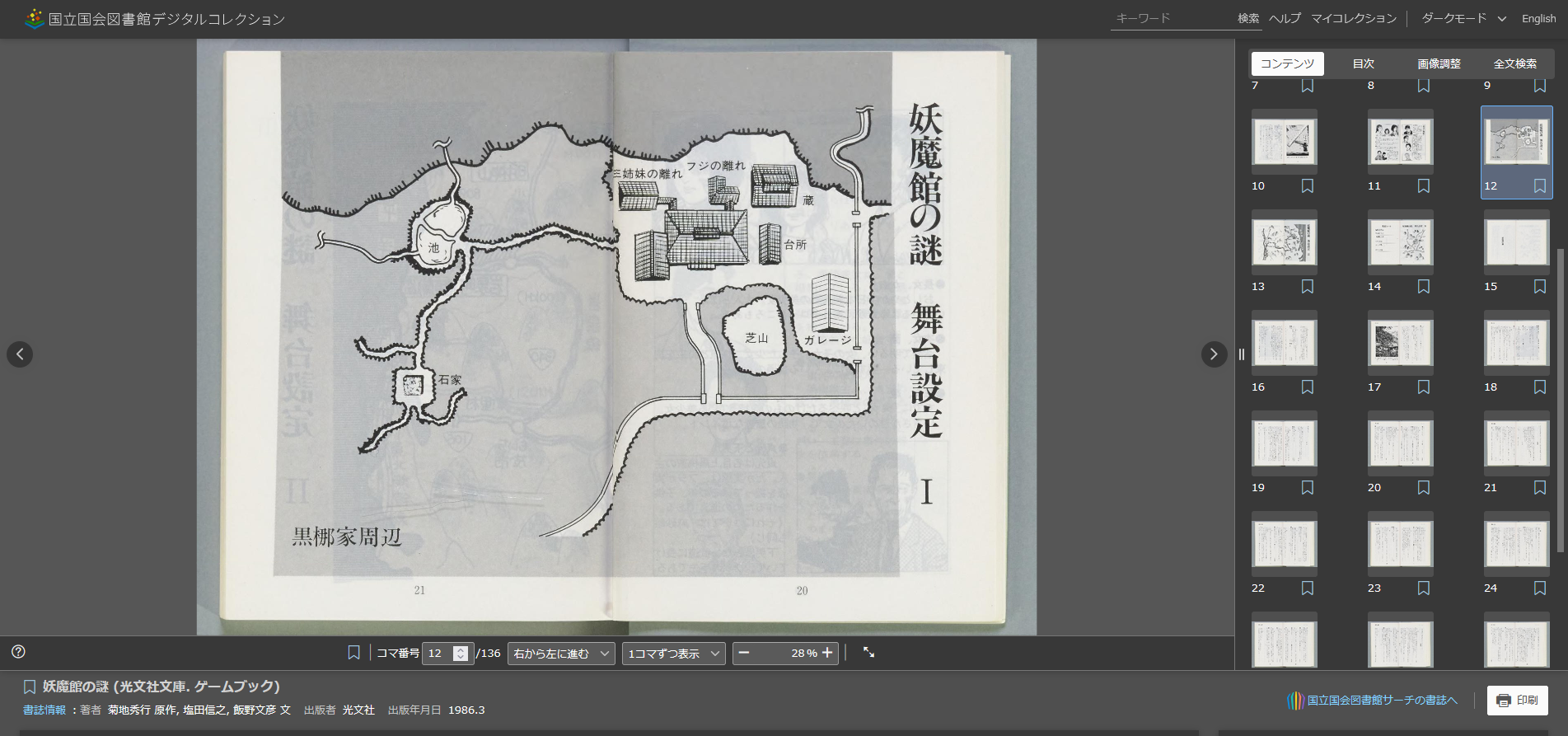Toggle bookmark for thumbnail 20
1568x736 pixels.
(x=1424, y=488)
